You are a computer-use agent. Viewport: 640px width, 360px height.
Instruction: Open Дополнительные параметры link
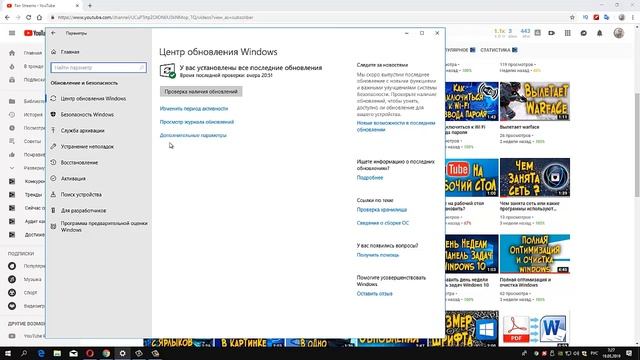[193, 135]
